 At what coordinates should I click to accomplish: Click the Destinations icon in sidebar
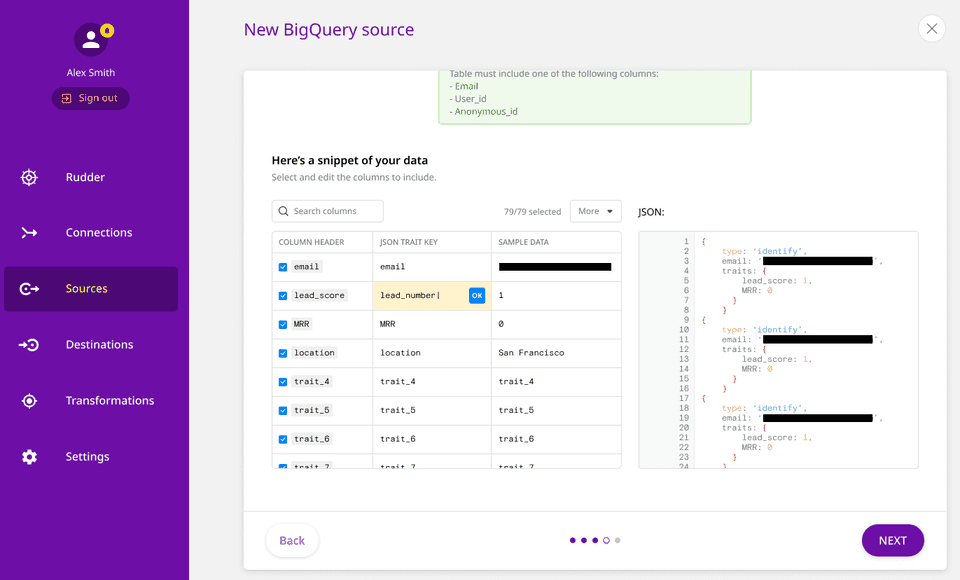click(29, 345)
